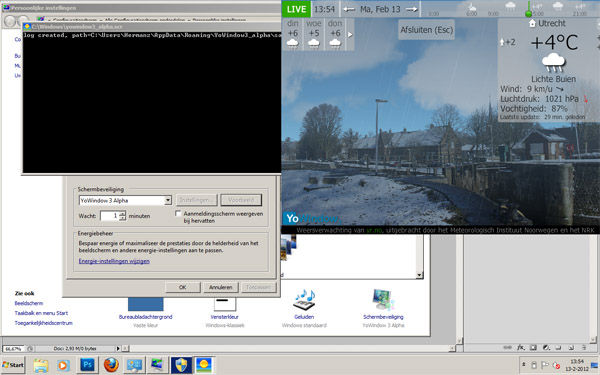The height and width of the screenshot is (375, 600).
Task: Click the Photoshop zoom percentage field
Action: click(13, 349)
